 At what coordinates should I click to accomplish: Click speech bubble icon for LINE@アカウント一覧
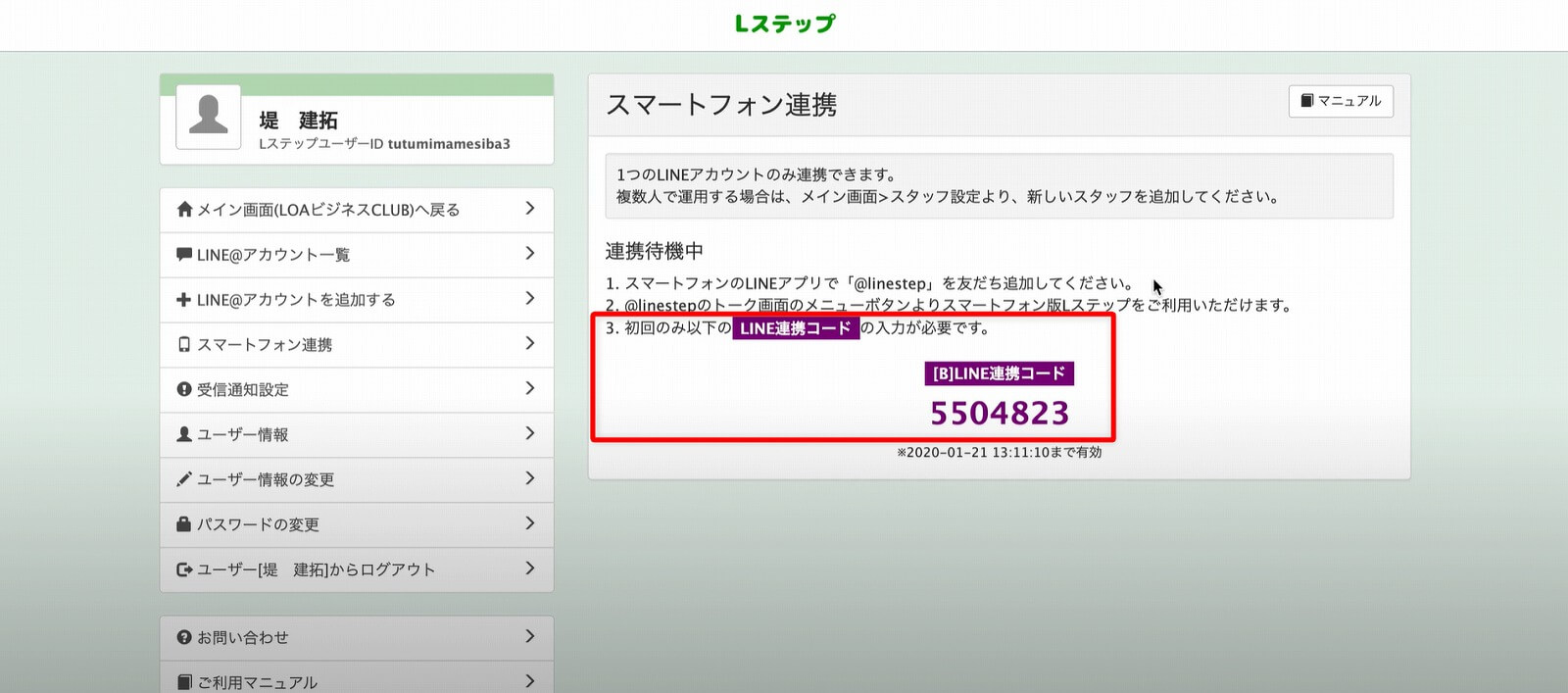click(x=184, y=254)
